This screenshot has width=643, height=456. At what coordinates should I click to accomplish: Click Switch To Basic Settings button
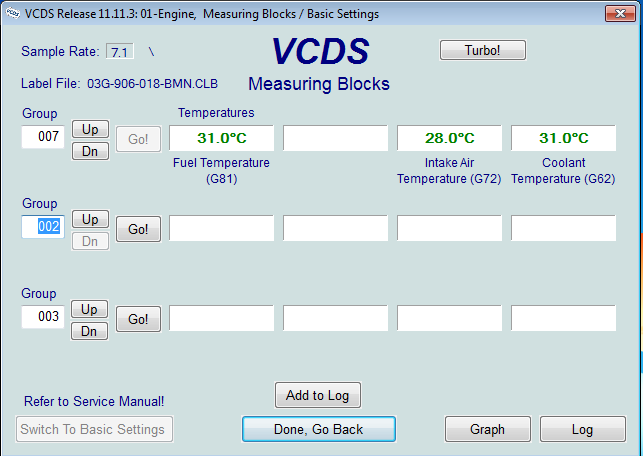[x=94, y=429]
